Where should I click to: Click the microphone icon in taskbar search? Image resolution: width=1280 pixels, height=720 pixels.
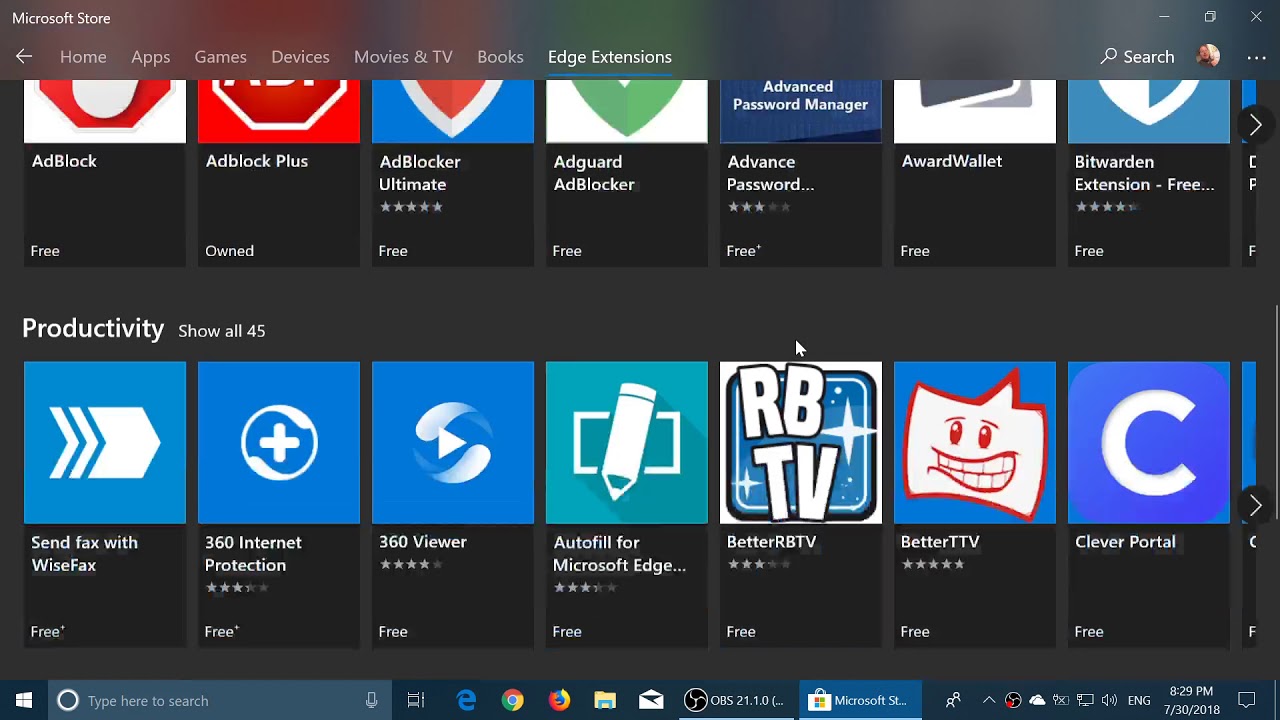371,700
